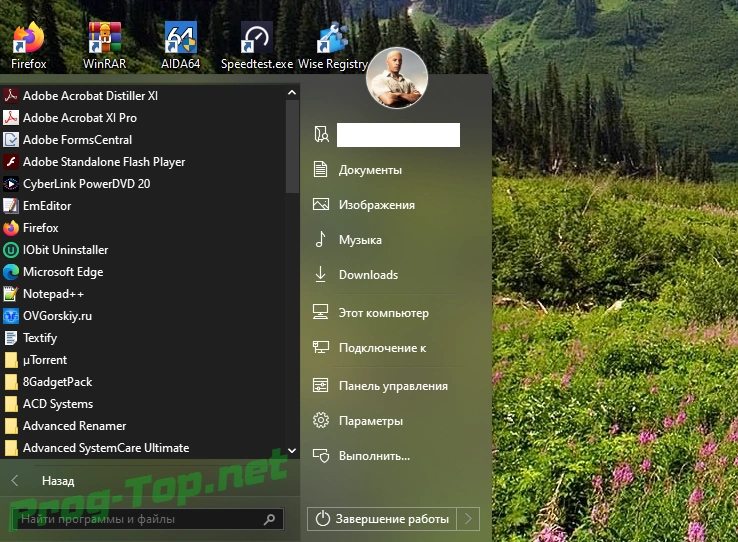Click the Textify program icon
Image resolution: width=738 pixels, height=542 pixels.
coord(11,338)
